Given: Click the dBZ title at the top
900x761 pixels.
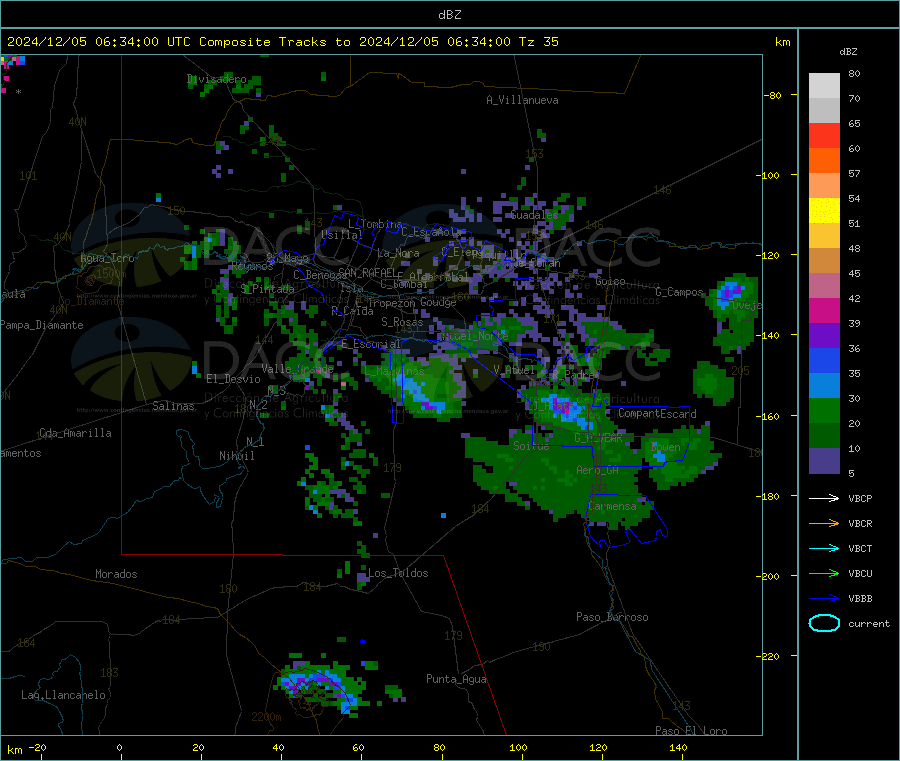Looking at the screenshot, I should [449, 15].
